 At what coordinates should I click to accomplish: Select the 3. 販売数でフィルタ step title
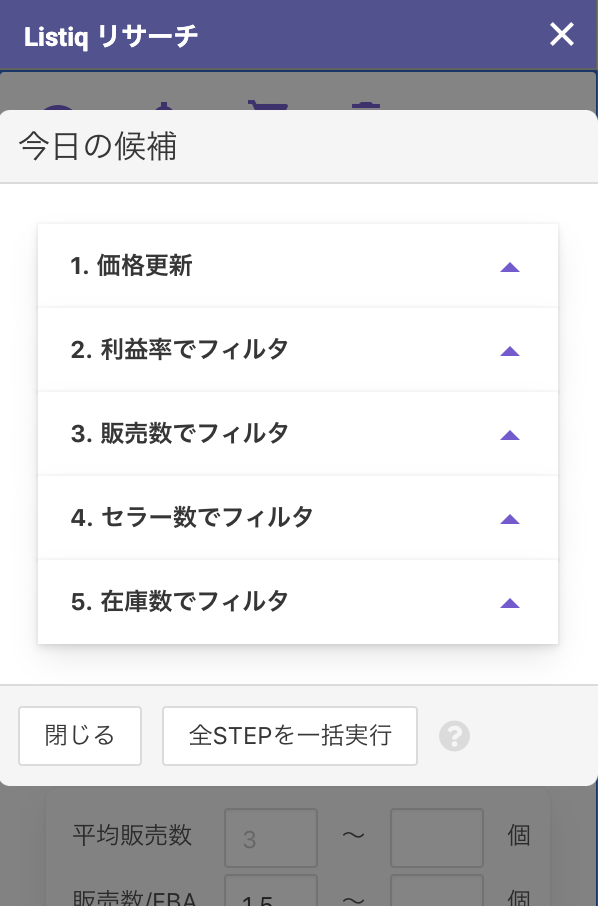[179, 433]
